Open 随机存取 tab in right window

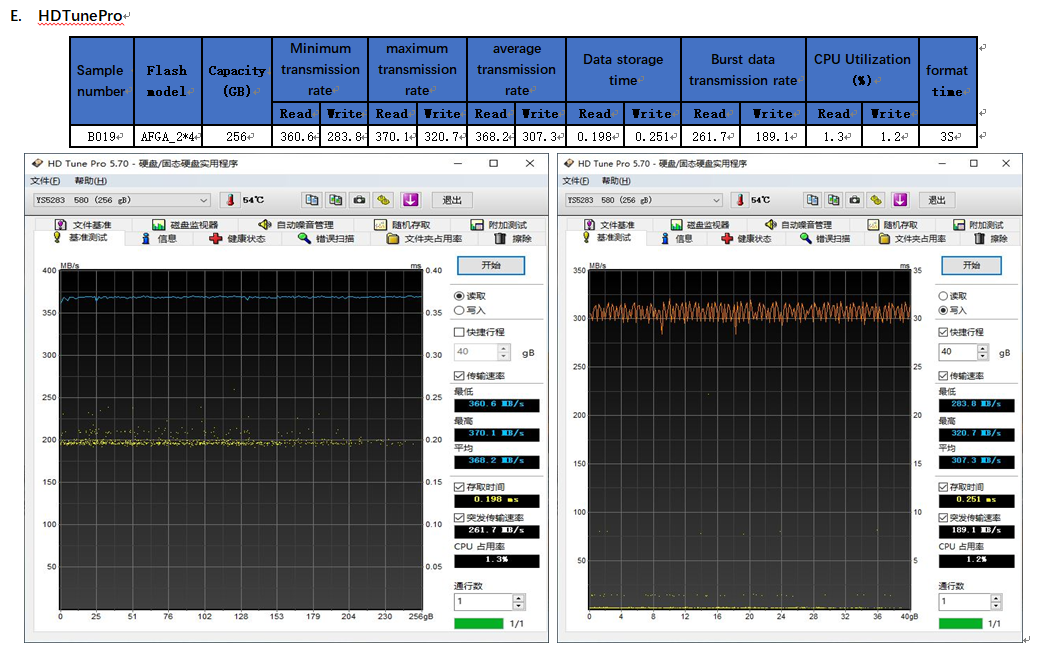coord(893,225)
